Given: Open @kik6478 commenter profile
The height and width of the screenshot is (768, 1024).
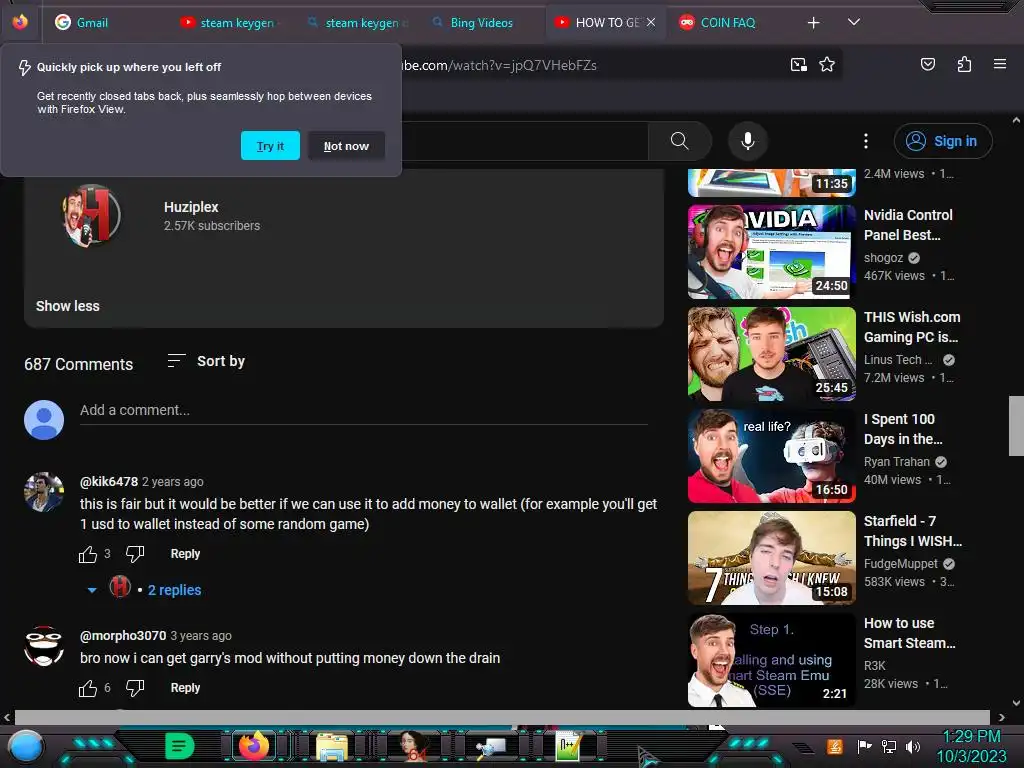Looking at the screenshot, I should pyautogui.click(x=108, y=481).
